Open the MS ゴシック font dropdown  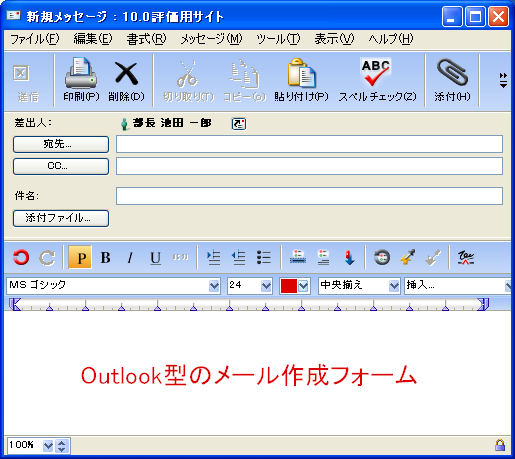coord(214,286)
